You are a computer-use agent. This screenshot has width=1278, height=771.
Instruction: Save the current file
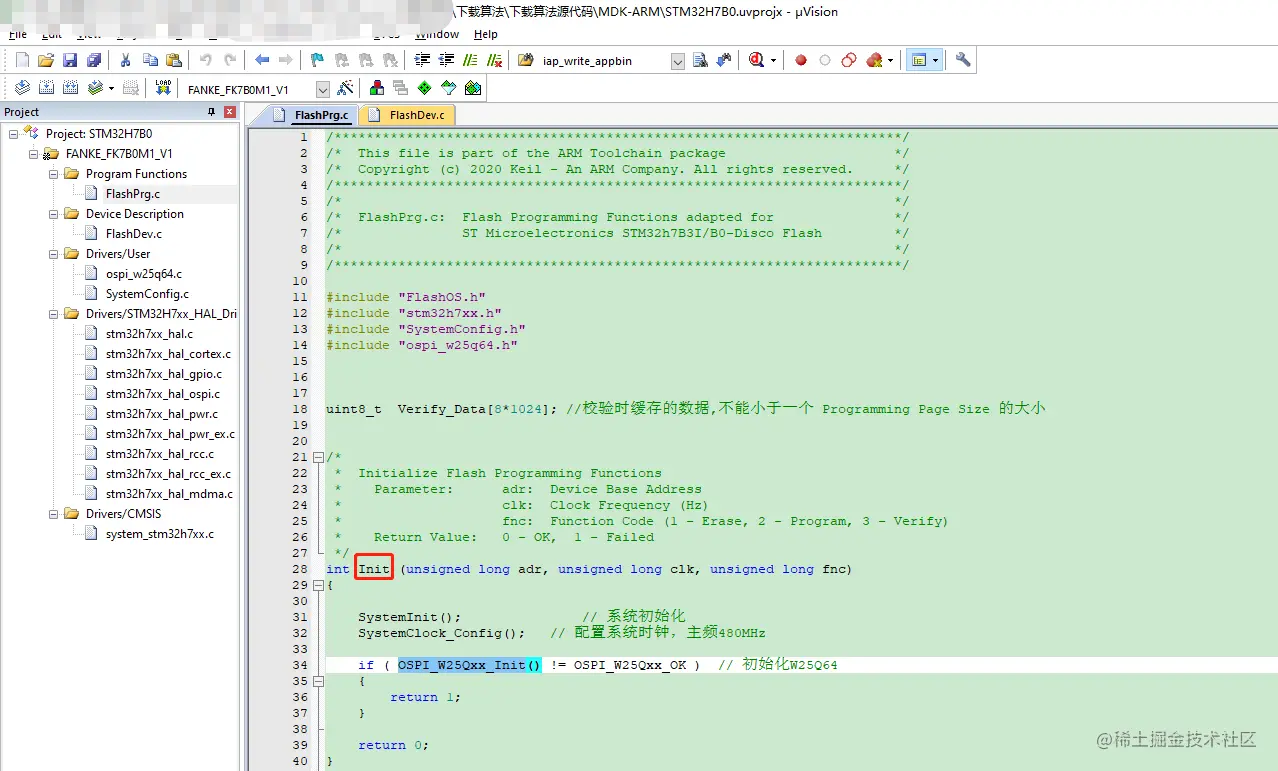70,60
